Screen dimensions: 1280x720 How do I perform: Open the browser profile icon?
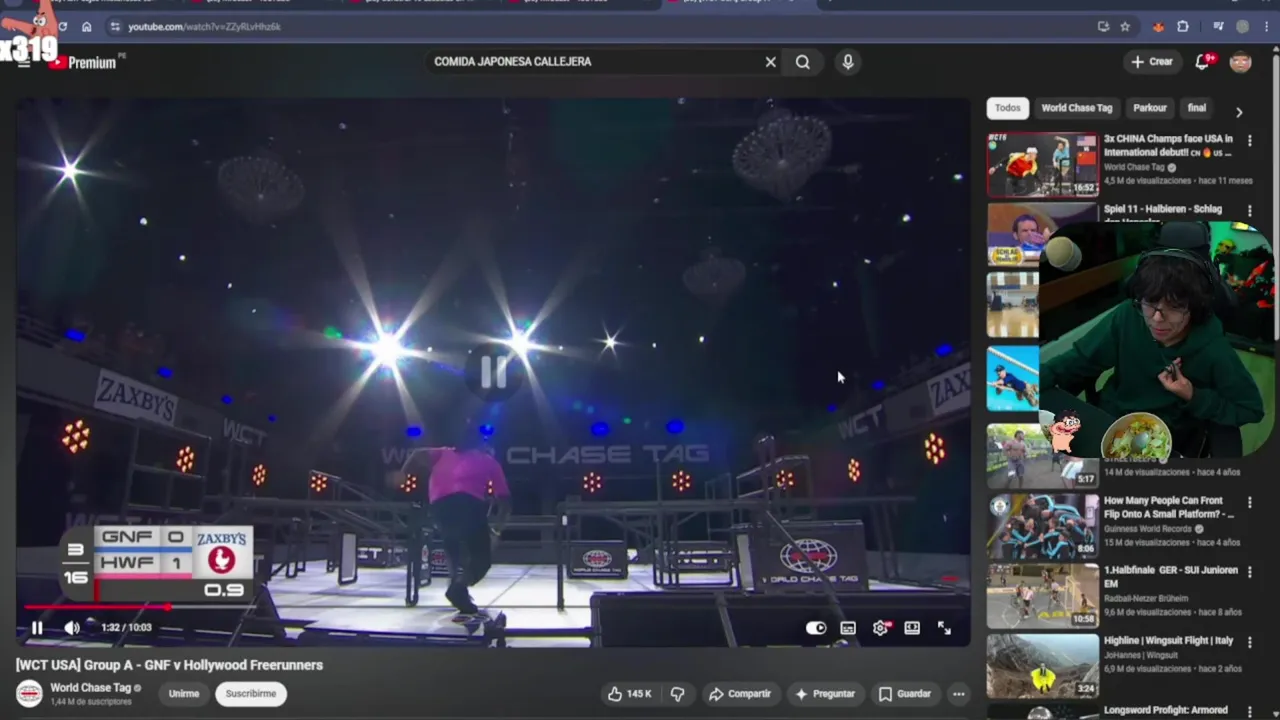point(1243,27)
